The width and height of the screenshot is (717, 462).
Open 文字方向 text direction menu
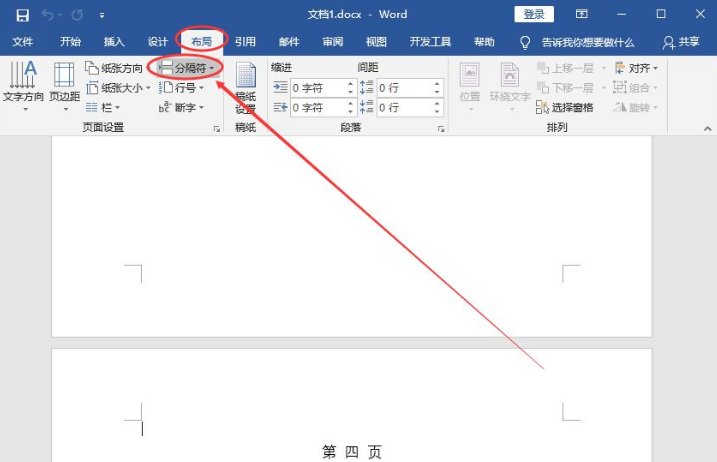23,86
